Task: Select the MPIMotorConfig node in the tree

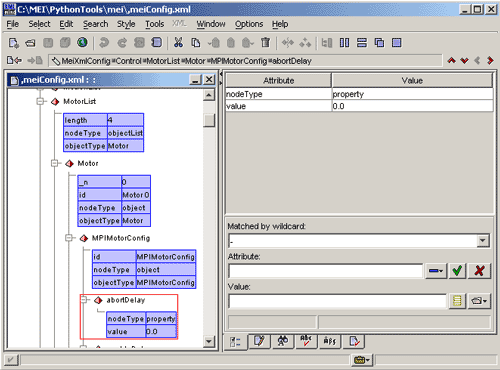Action: point(121,238)
